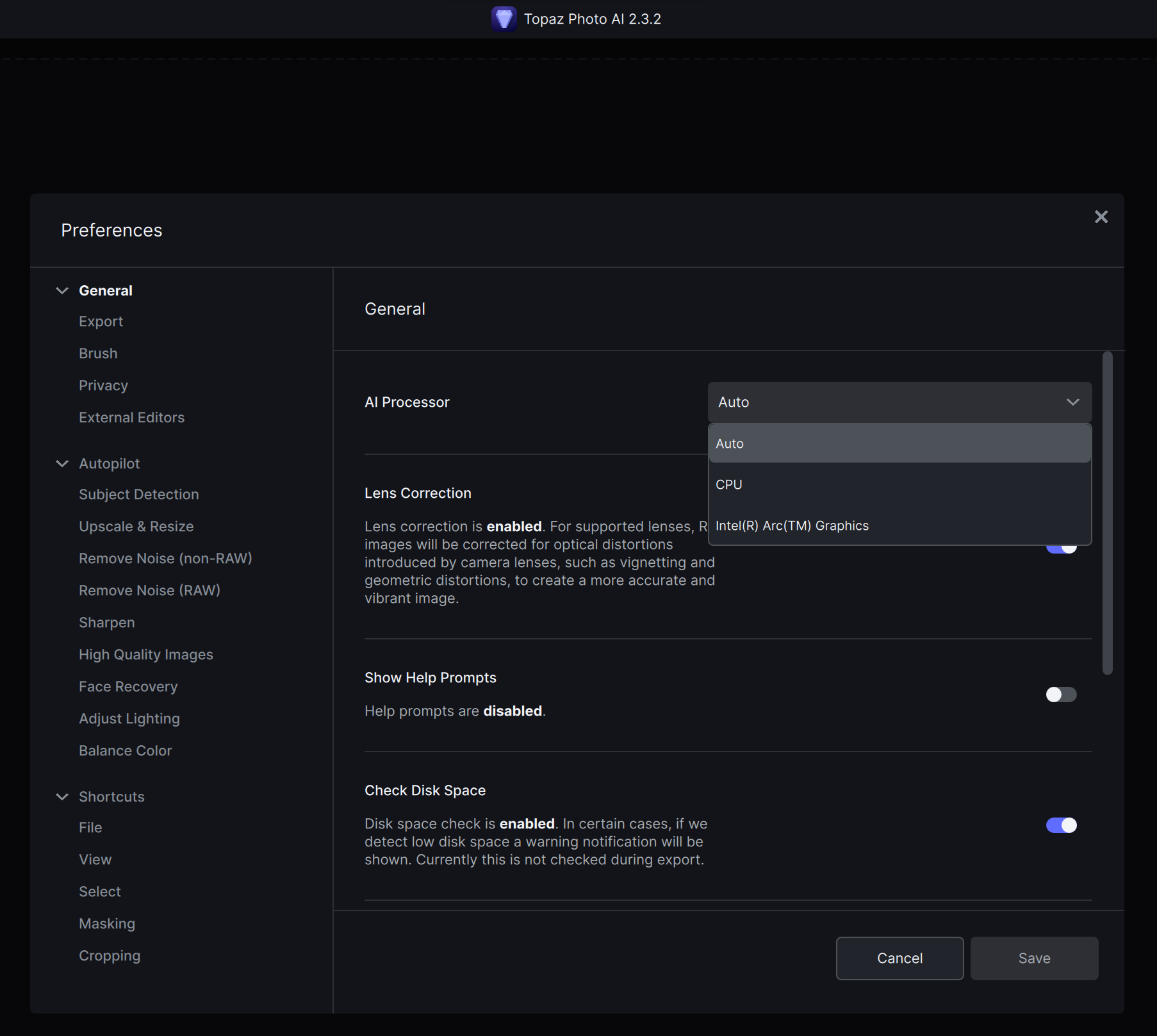Click the AI Processor label
Image resolution: width=1157 pixels, height=1036 pixels.
(x=407, y=402)
